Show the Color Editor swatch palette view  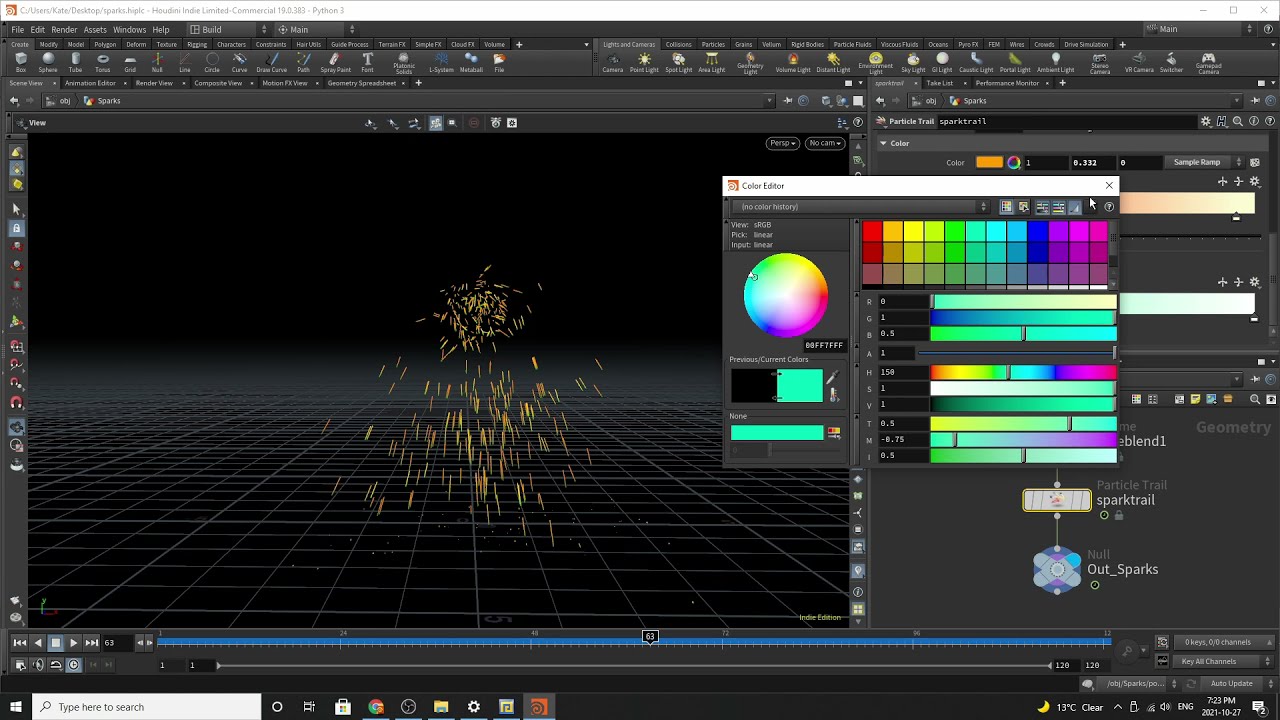1006,207
